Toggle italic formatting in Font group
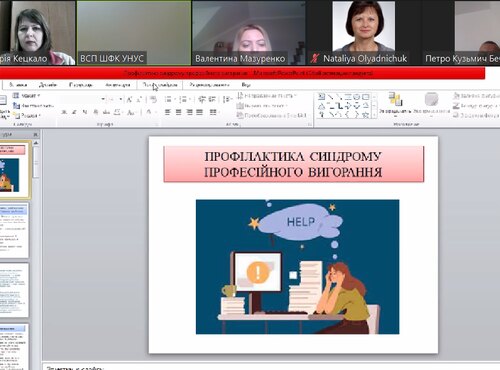 pyautogui.click(x=74, y=112)
